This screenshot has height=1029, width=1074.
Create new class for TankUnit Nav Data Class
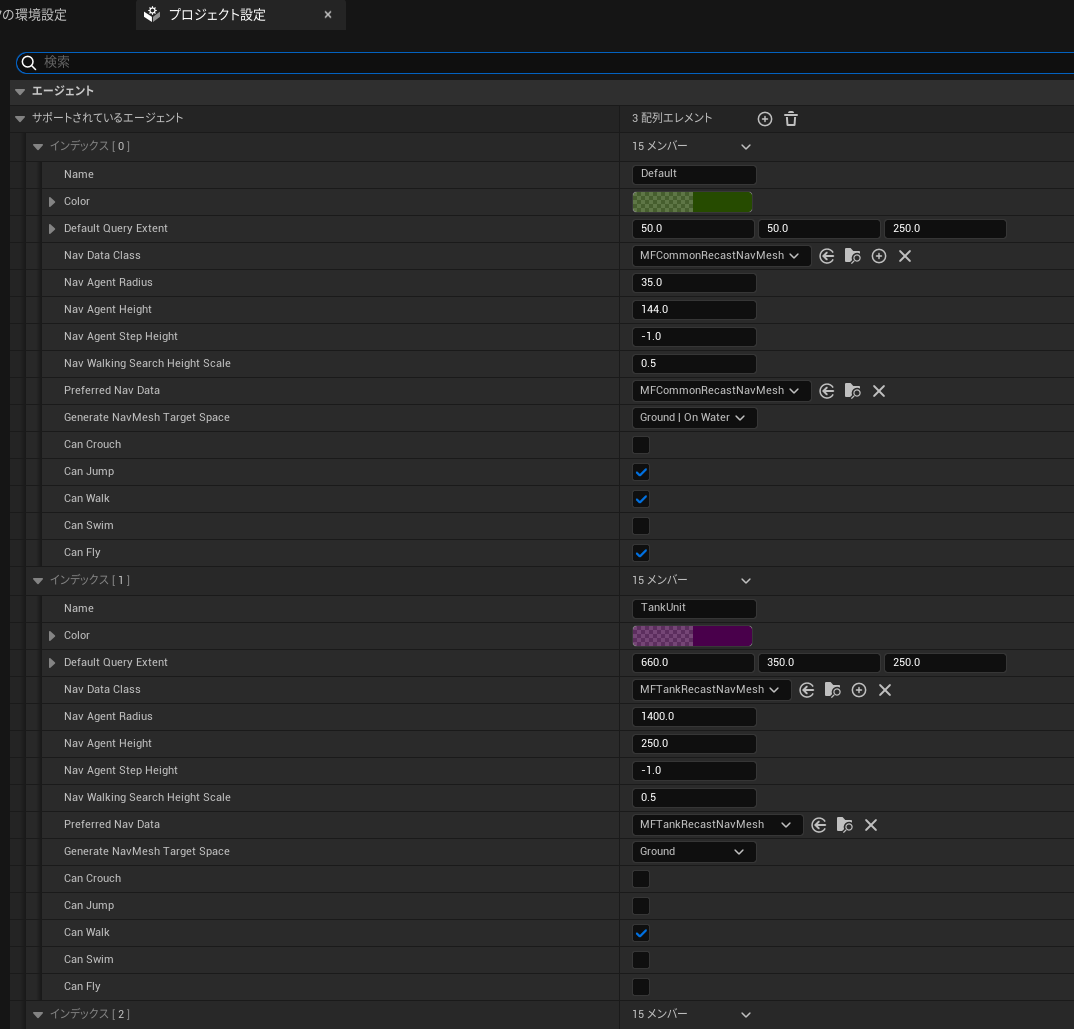point(859,690)
